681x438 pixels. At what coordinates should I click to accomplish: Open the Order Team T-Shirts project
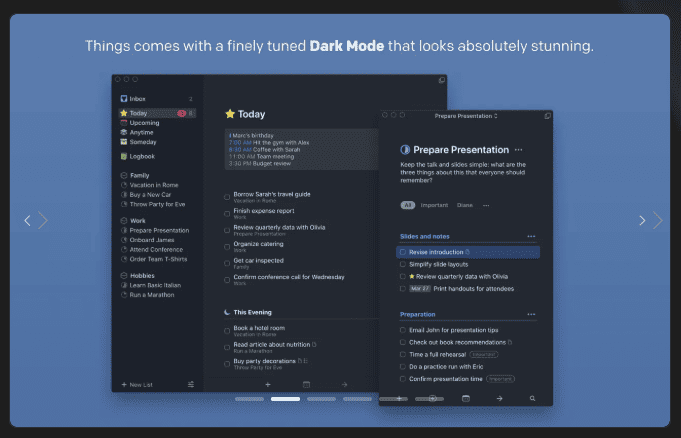coord(156,259)
